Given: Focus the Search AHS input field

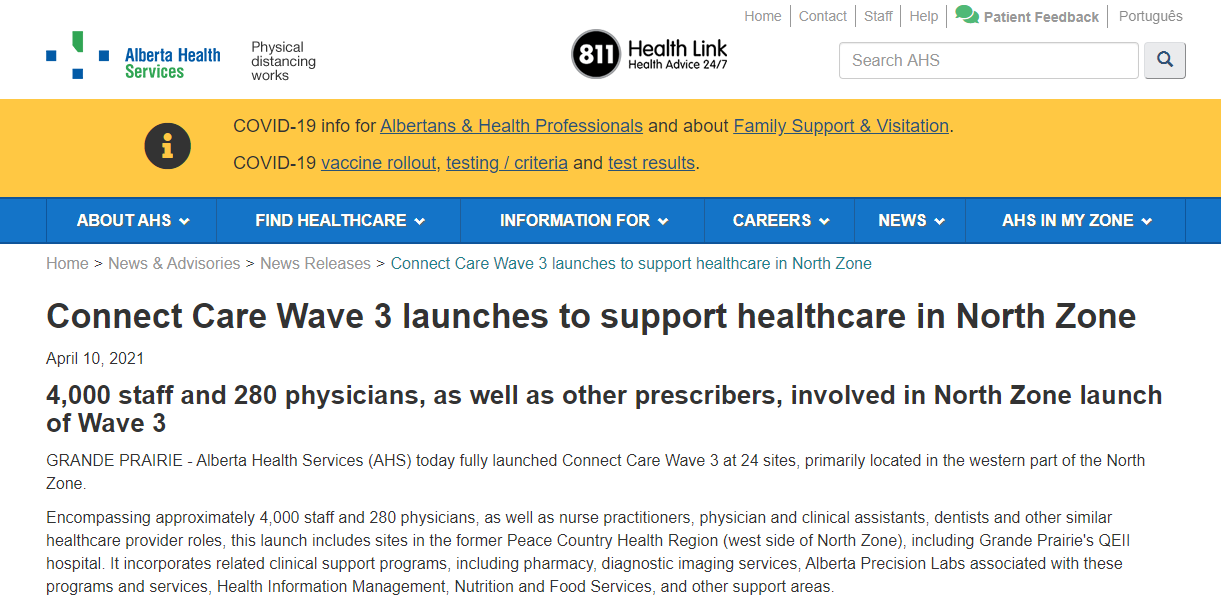Looking at the screenshot, I should point(988,60).
